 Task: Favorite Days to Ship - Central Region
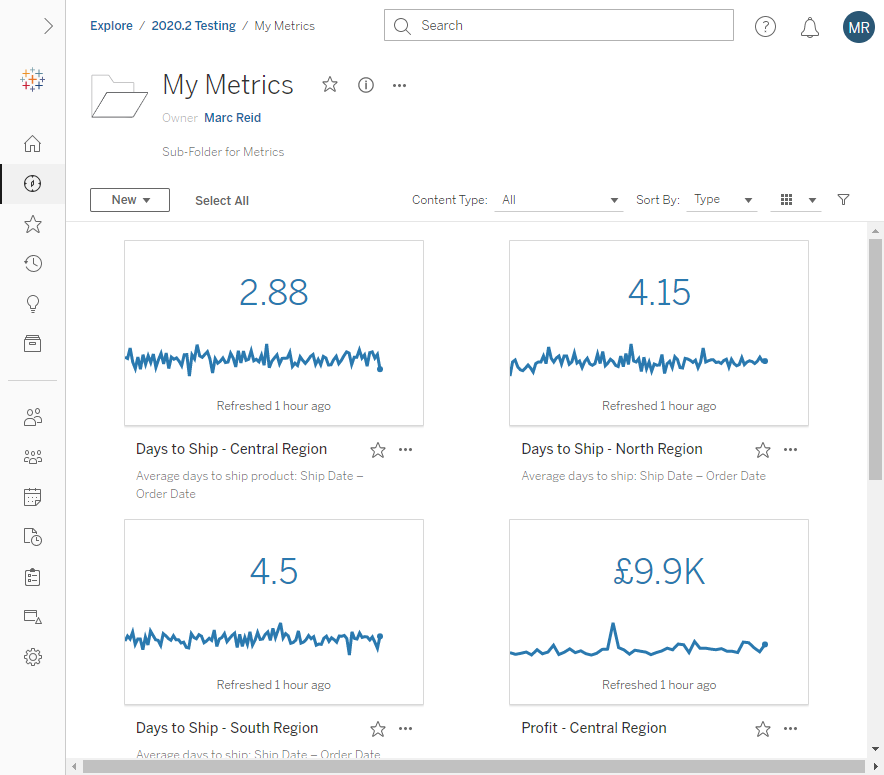coord(378,450)
